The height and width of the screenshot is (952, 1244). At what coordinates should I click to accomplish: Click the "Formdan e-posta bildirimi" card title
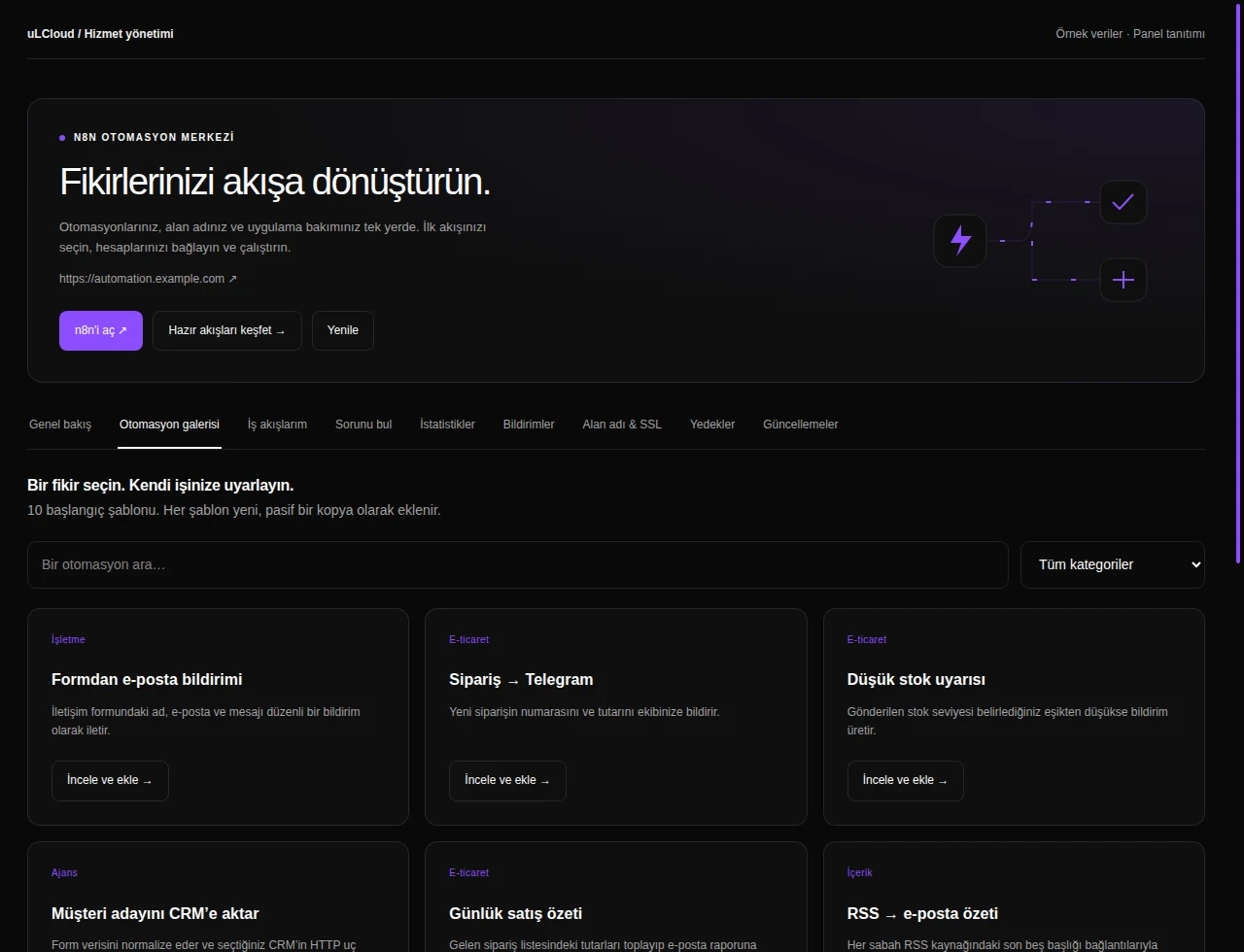point(147,680)
